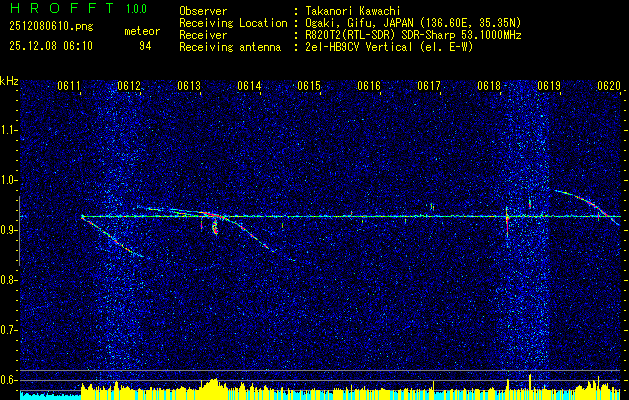Click time marker 0613

click(189, 86)
